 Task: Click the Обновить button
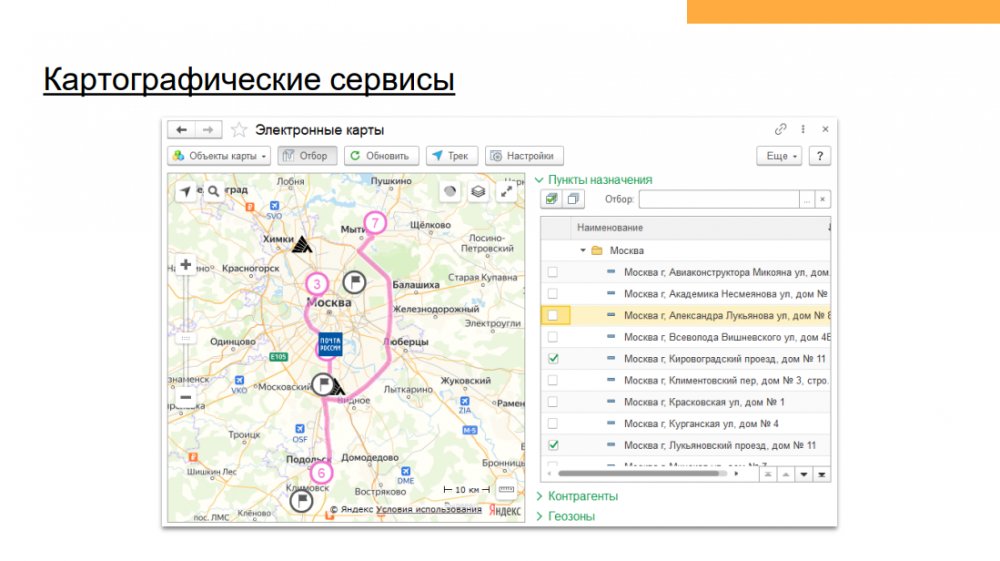tap(381, 156)
